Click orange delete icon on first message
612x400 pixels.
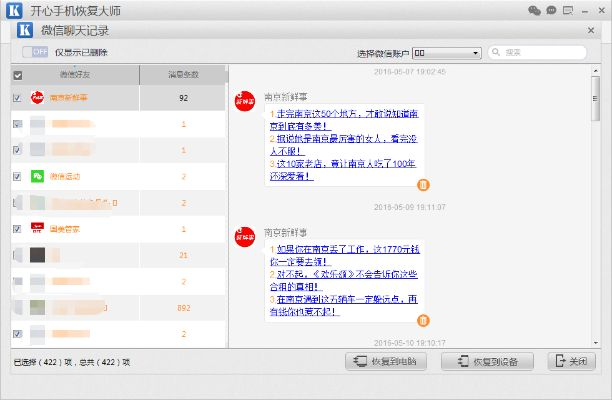423,185
